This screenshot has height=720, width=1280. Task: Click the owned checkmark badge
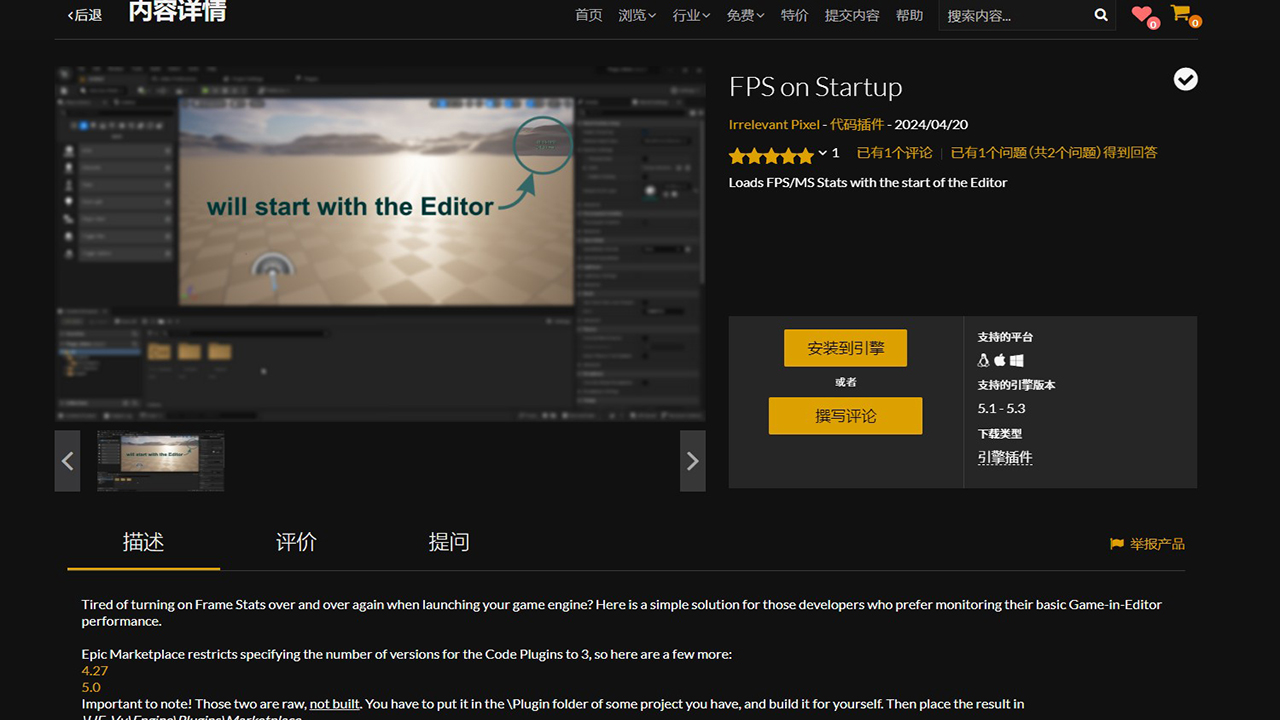click(x=1185, y=79)
